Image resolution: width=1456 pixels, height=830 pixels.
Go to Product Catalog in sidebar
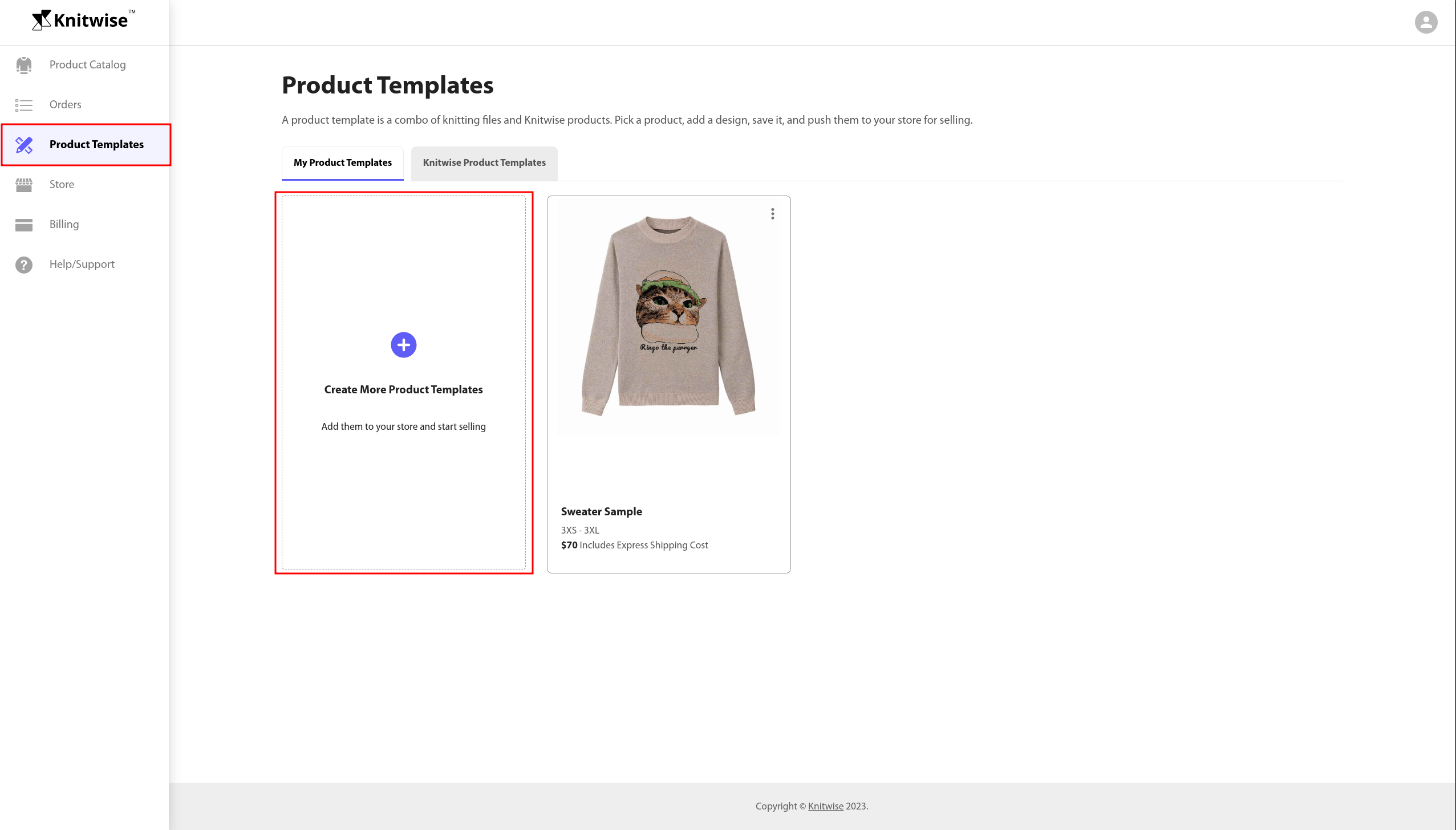(x=87, y=64)
